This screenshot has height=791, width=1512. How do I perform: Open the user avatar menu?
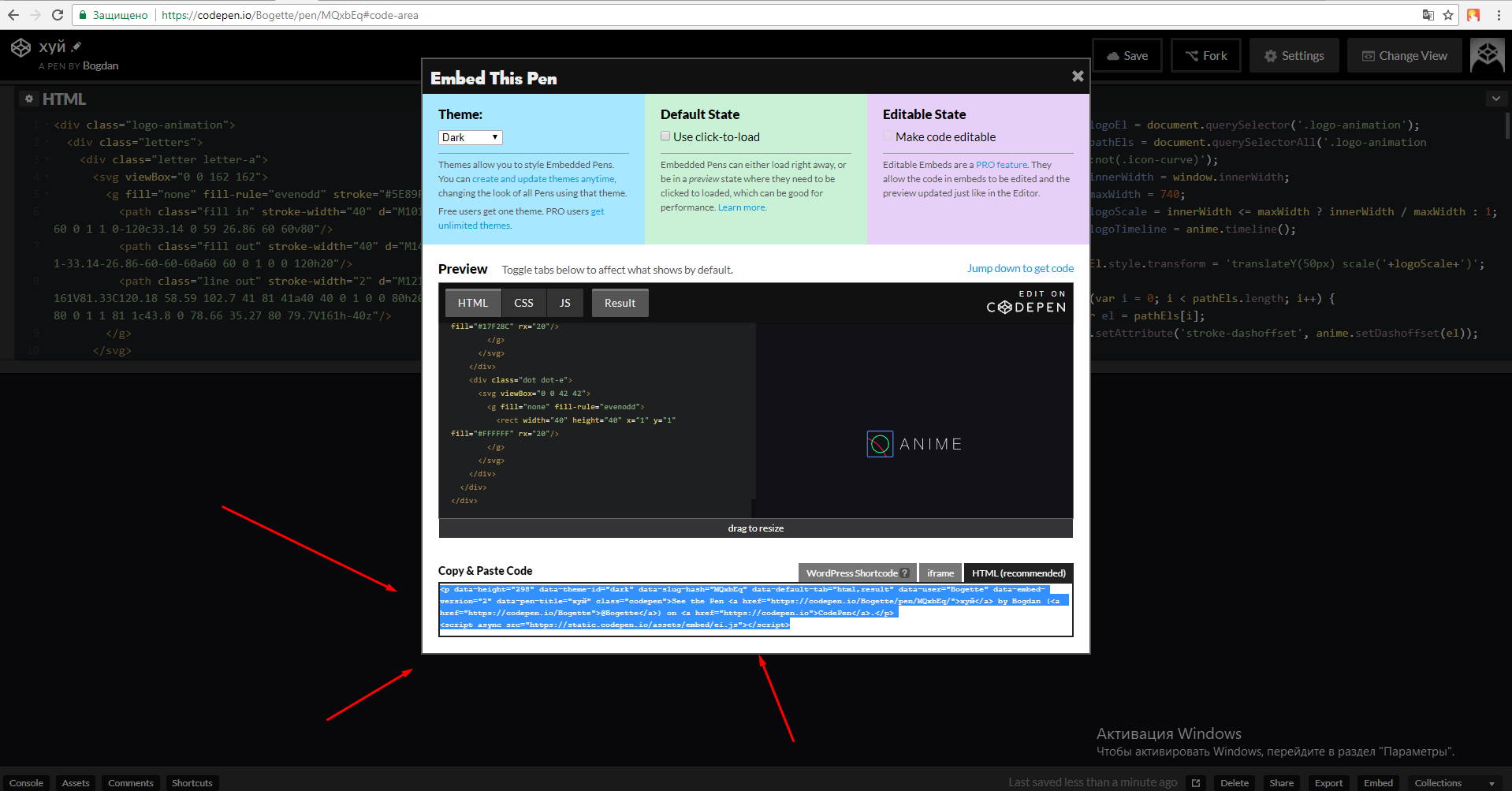(x=1487, y=55)
